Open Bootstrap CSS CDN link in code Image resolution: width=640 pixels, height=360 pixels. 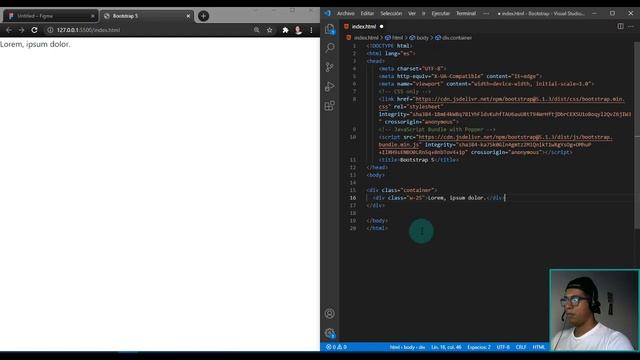click(x=519, y=99)
